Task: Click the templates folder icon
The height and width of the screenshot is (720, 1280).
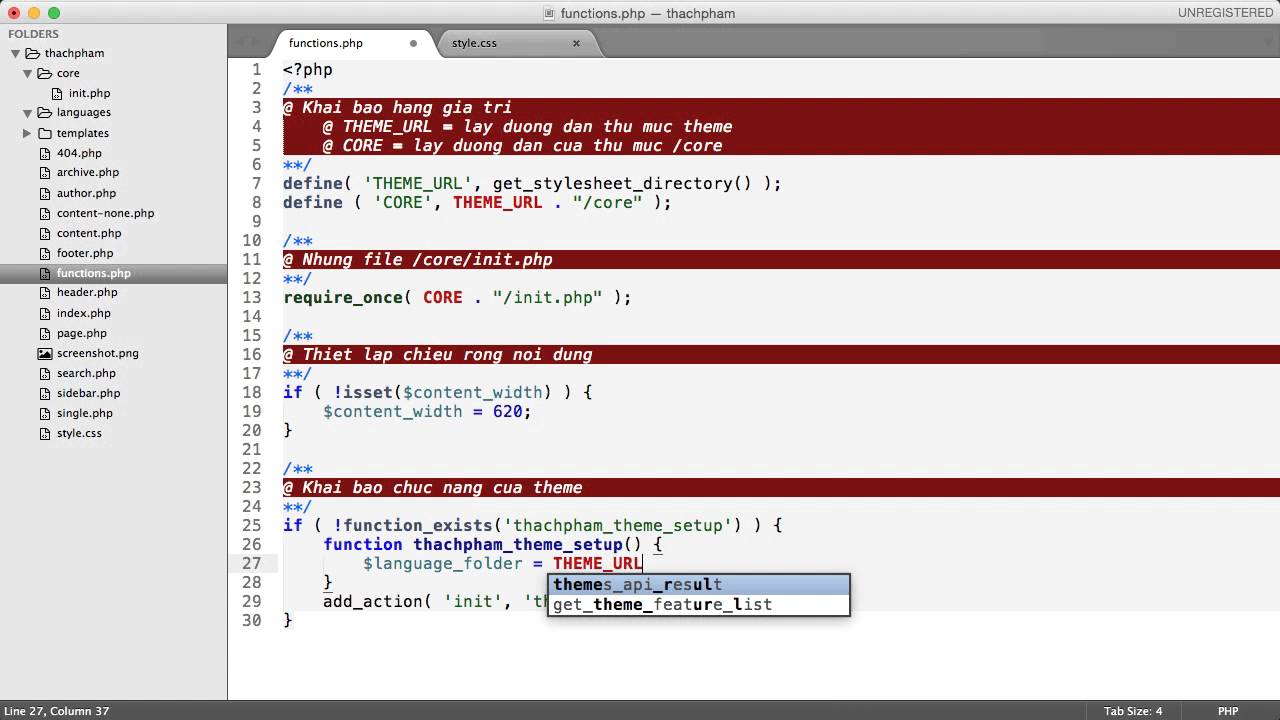Action: coord(45,133)
